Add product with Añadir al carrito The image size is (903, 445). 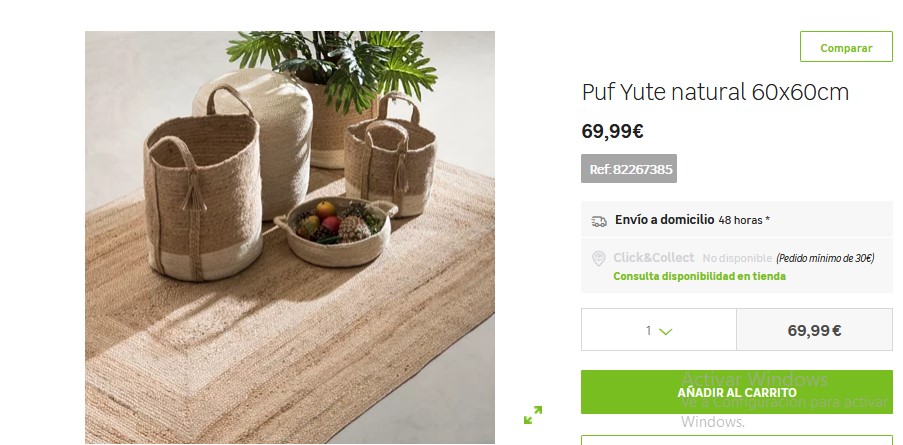[737, 392]
